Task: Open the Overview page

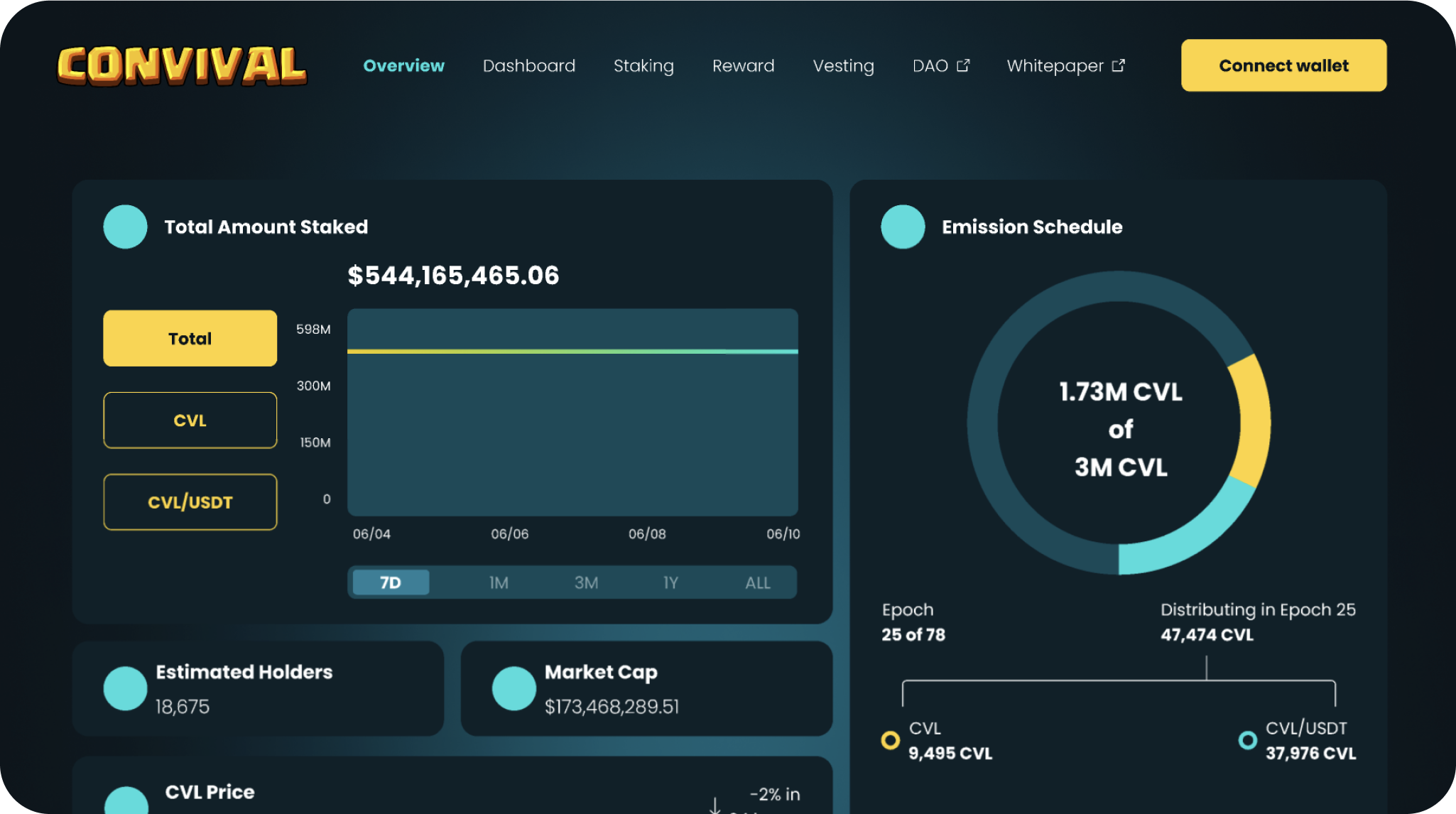Action: click(x=403, y=65)
